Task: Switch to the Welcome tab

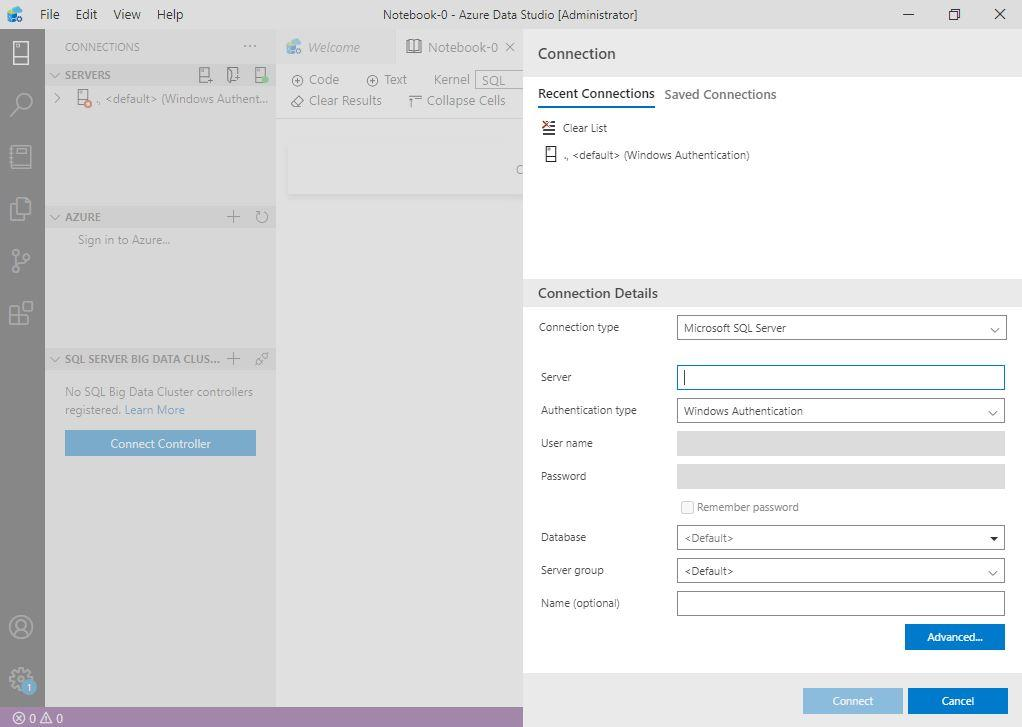Action: [x=334, y=47]
